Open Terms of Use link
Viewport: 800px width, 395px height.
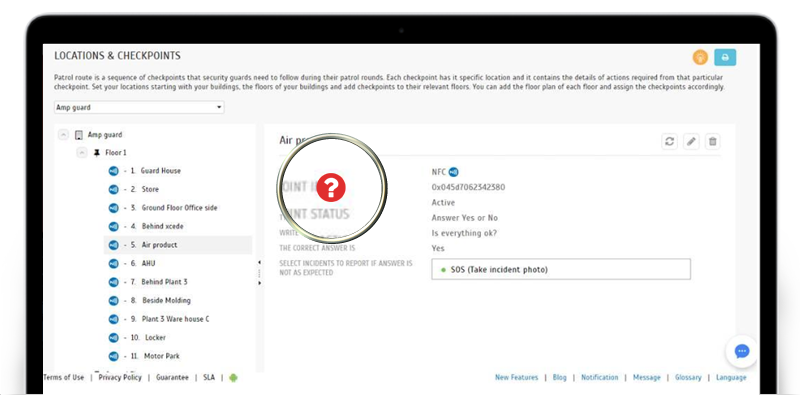tap(64, 378)
